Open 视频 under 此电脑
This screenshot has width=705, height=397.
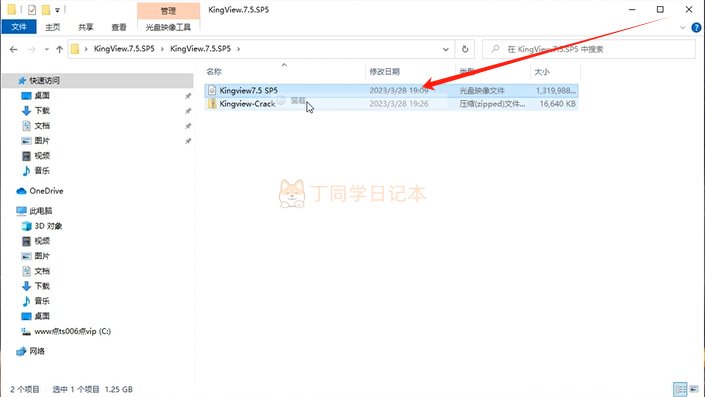point(42,241)
